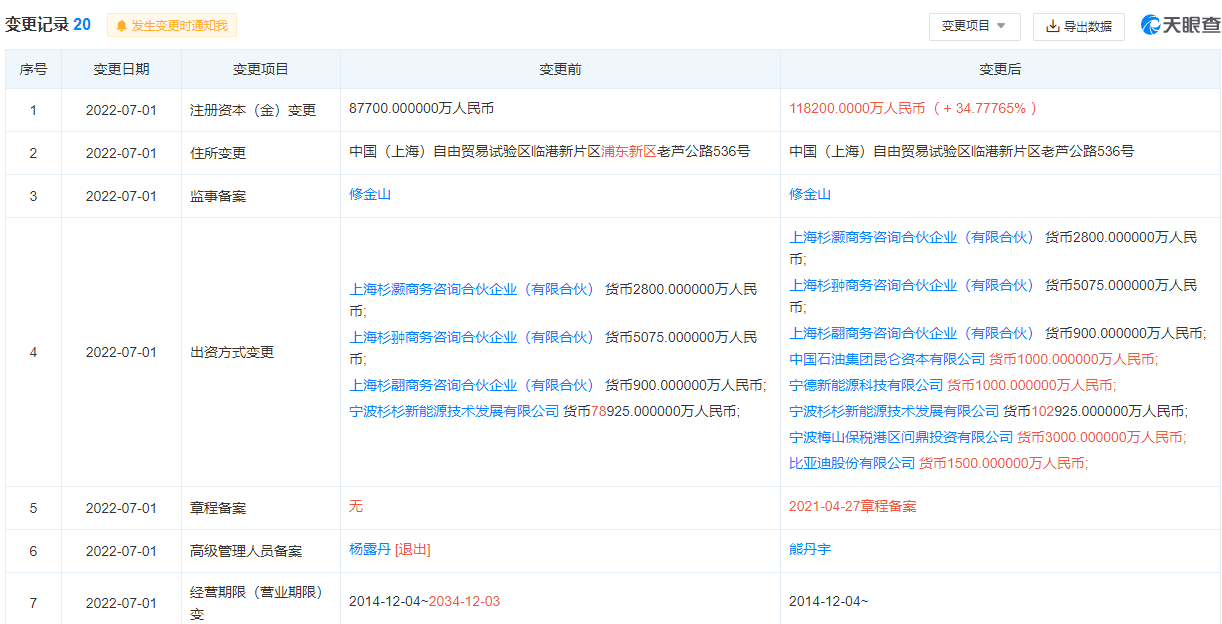The image size is (1222, 624).
Task: Click the 导出数据 export button
Action: pos(1078,26)
